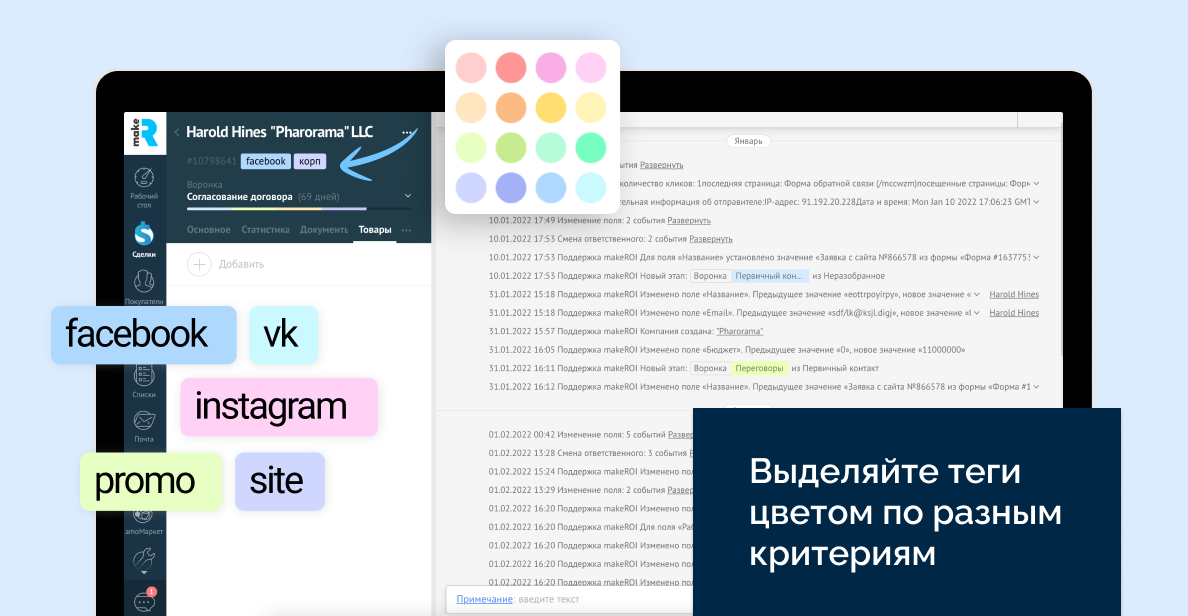
Task: Click the «Первичный кон...» stage label
Action: tap(769, 276)
